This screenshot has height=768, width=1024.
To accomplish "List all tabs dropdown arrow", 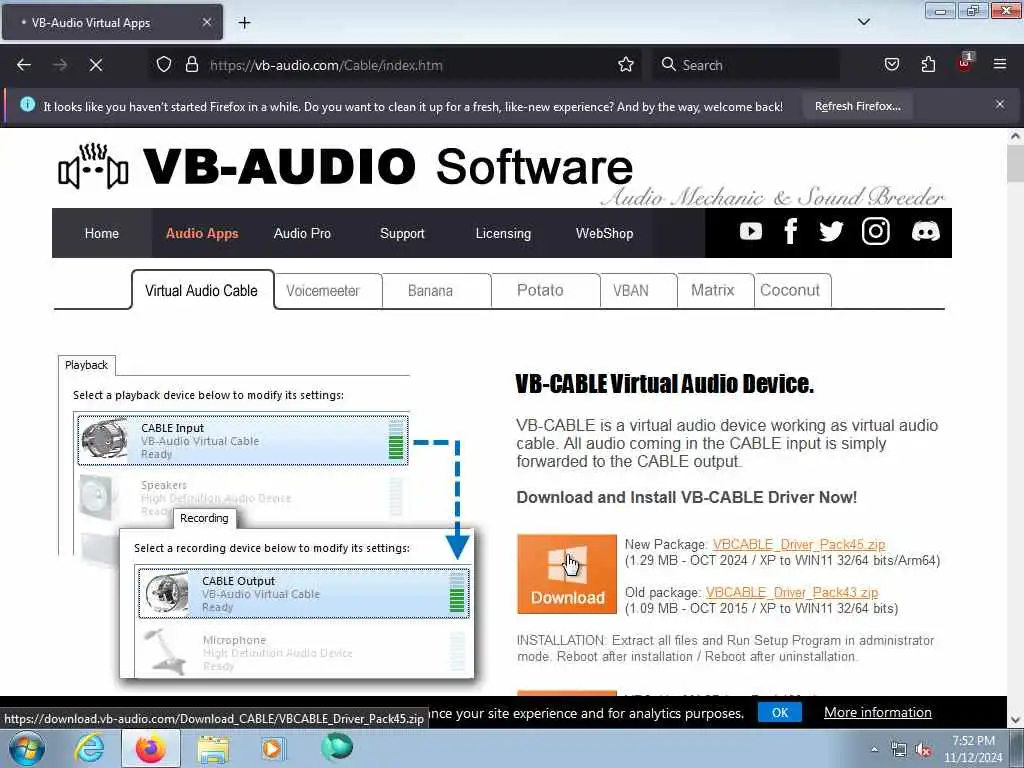I will [863, 22].
